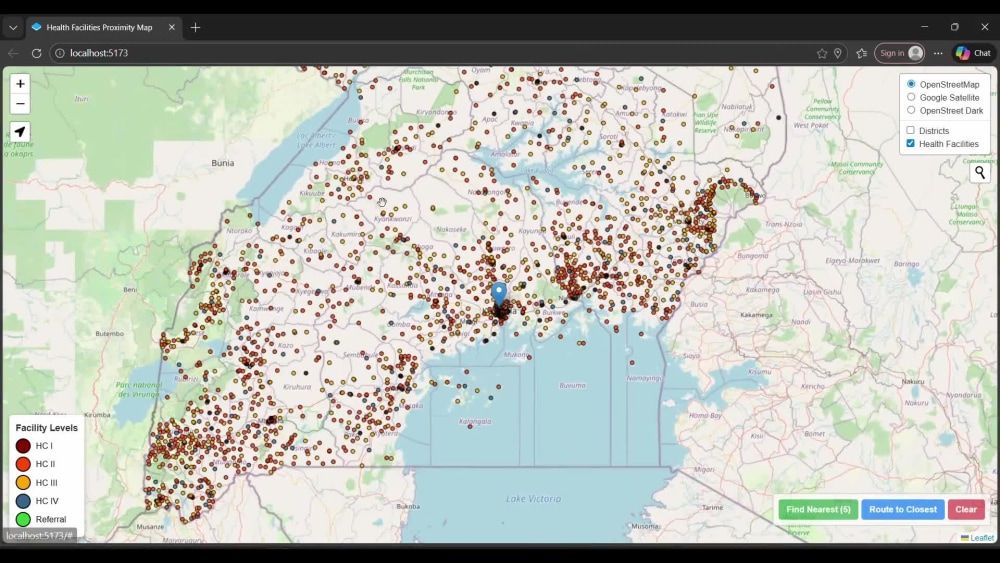1000x563 pixels.
Task: Clear the map selection
Action: click(x=966, y=509)
